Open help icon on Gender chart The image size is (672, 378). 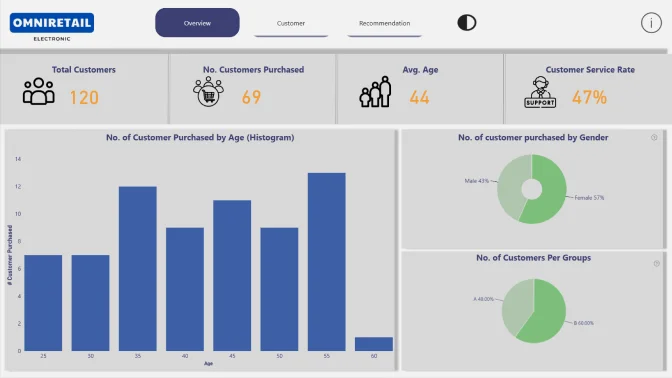click(654, 138)
